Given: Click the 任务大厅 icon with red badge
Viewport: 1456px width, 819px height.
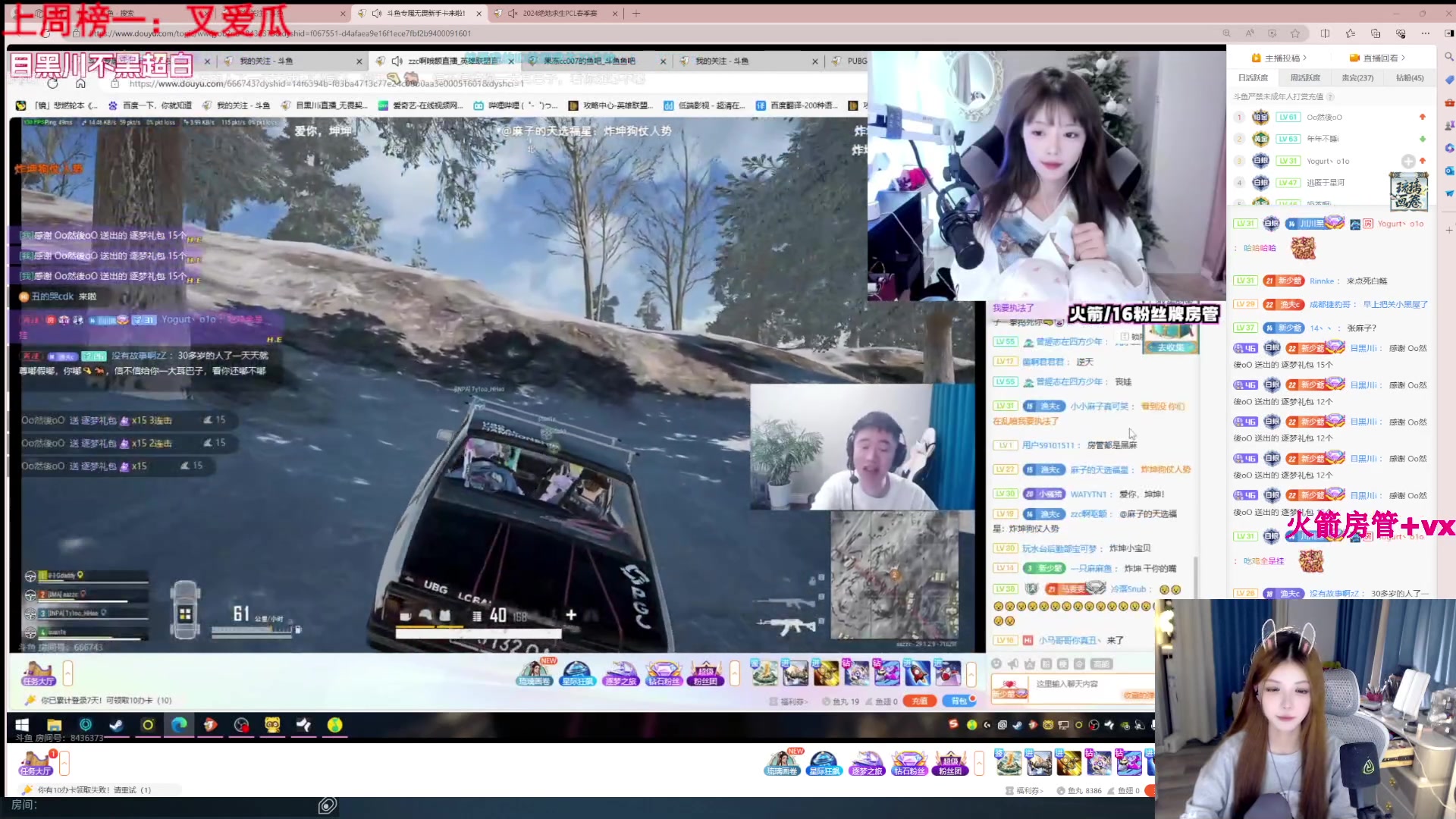Looking at the screenshot, I should tap(36, 763).
